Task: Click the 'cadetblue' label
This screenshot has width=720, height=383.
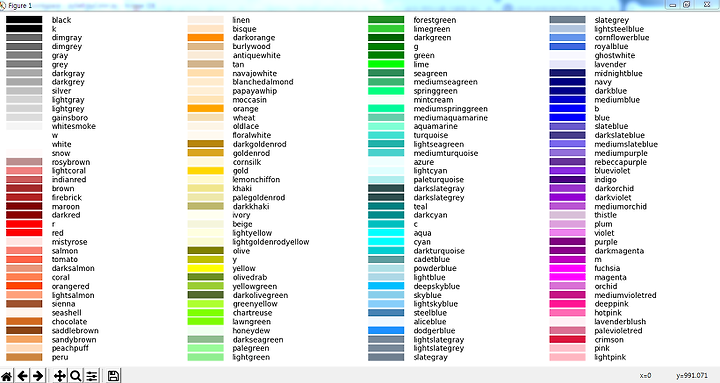Action: pos(432,259)
